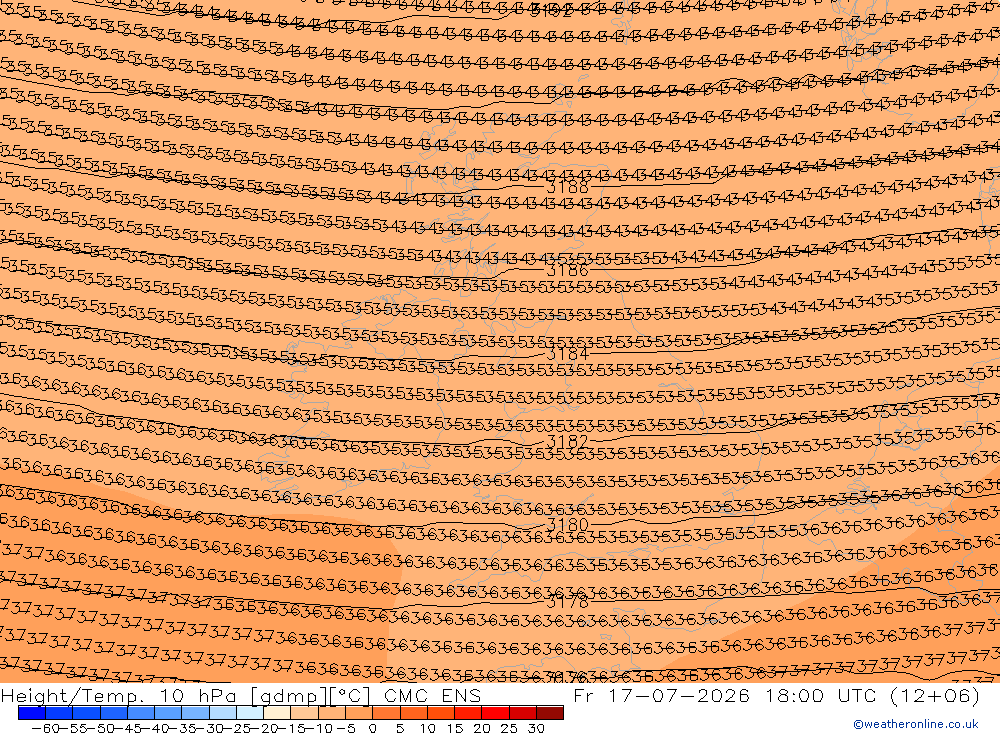1000x733 pixels.
Task: Click the 3180 height contour label
Action: (568, 524)
